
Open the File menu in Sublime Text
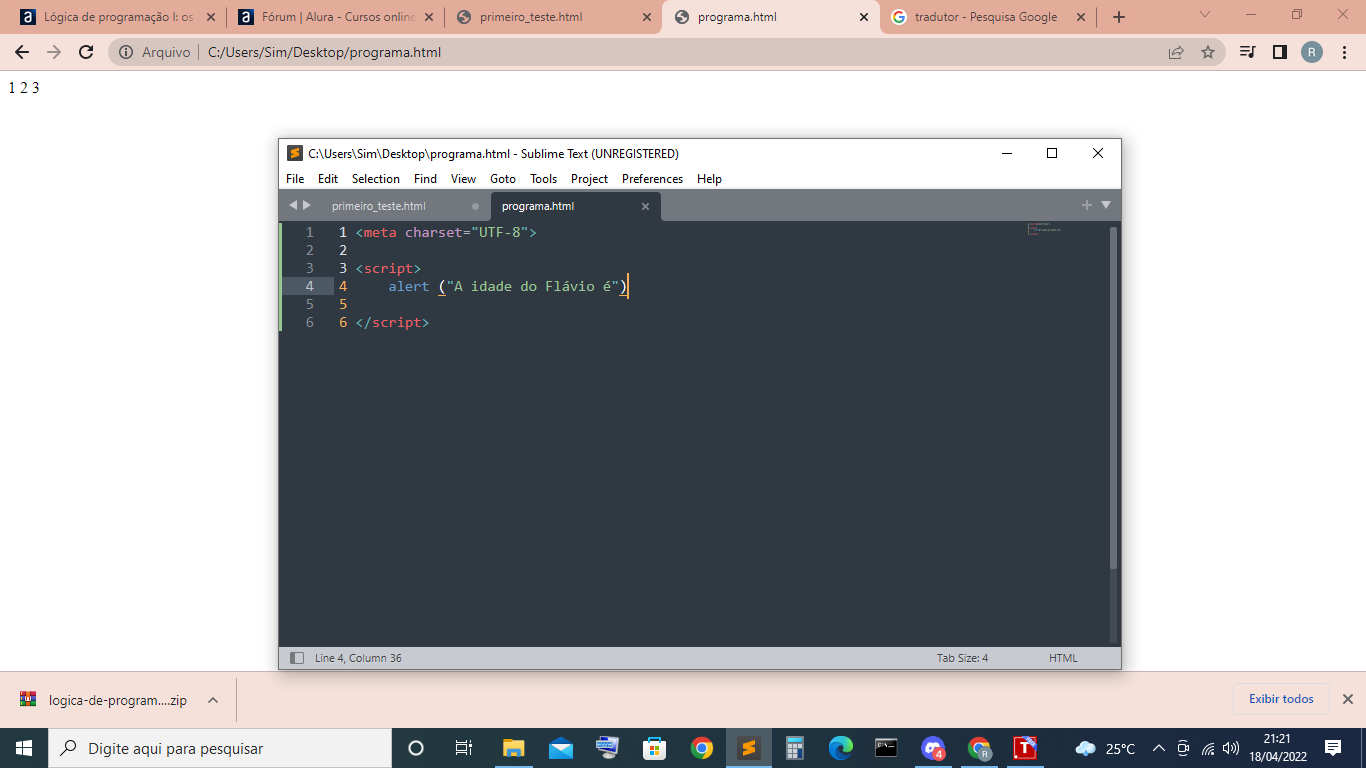coord(295,179)
